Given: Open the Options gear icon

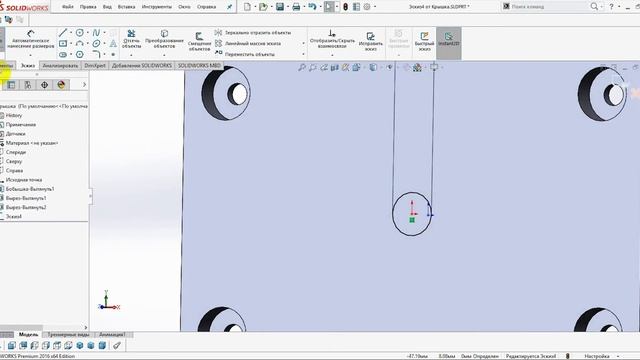Looking at the screenshot, I should click(367, 7).
